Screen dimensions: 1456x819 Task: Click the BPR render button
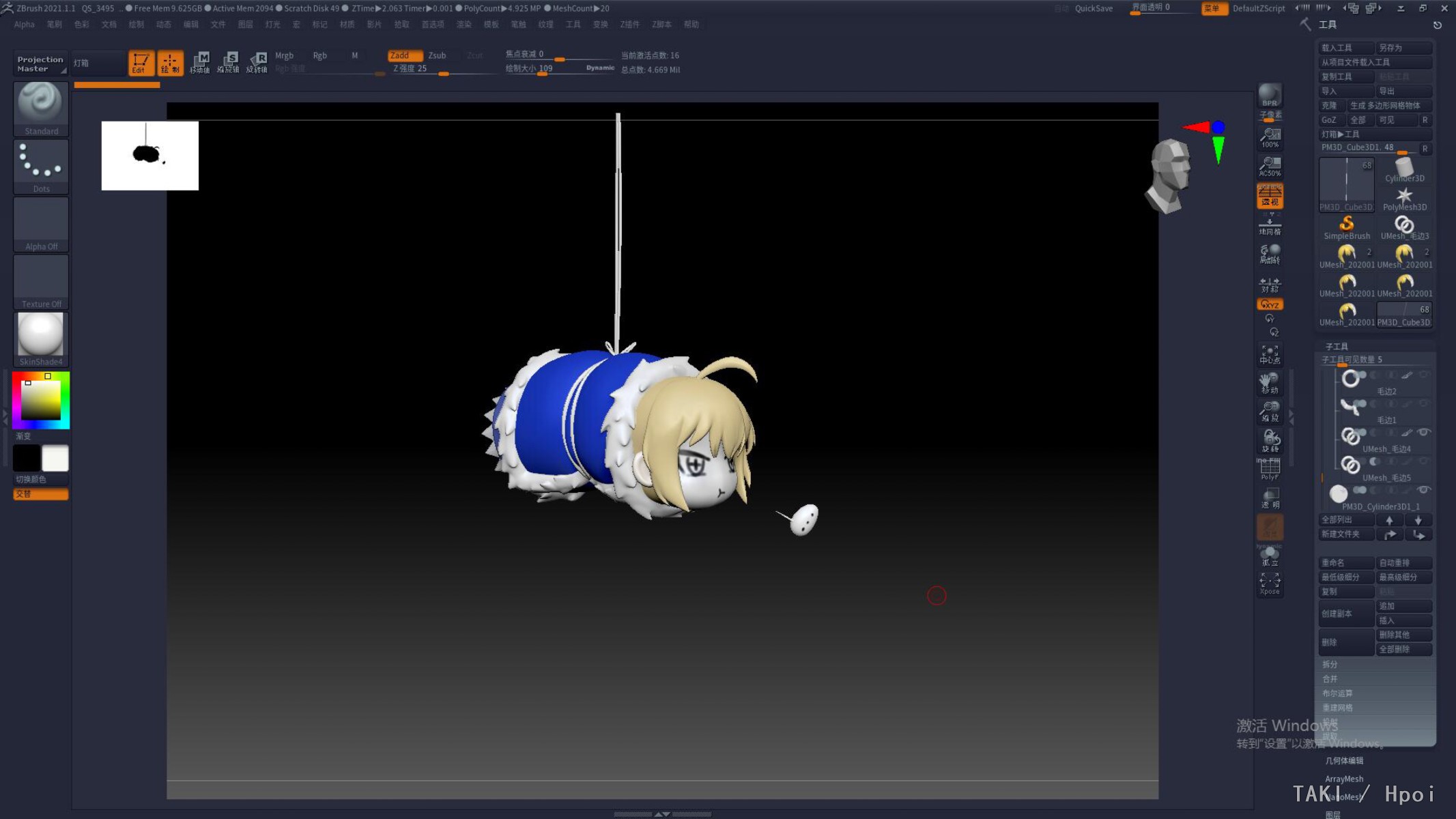click(x=1270, y=96)
